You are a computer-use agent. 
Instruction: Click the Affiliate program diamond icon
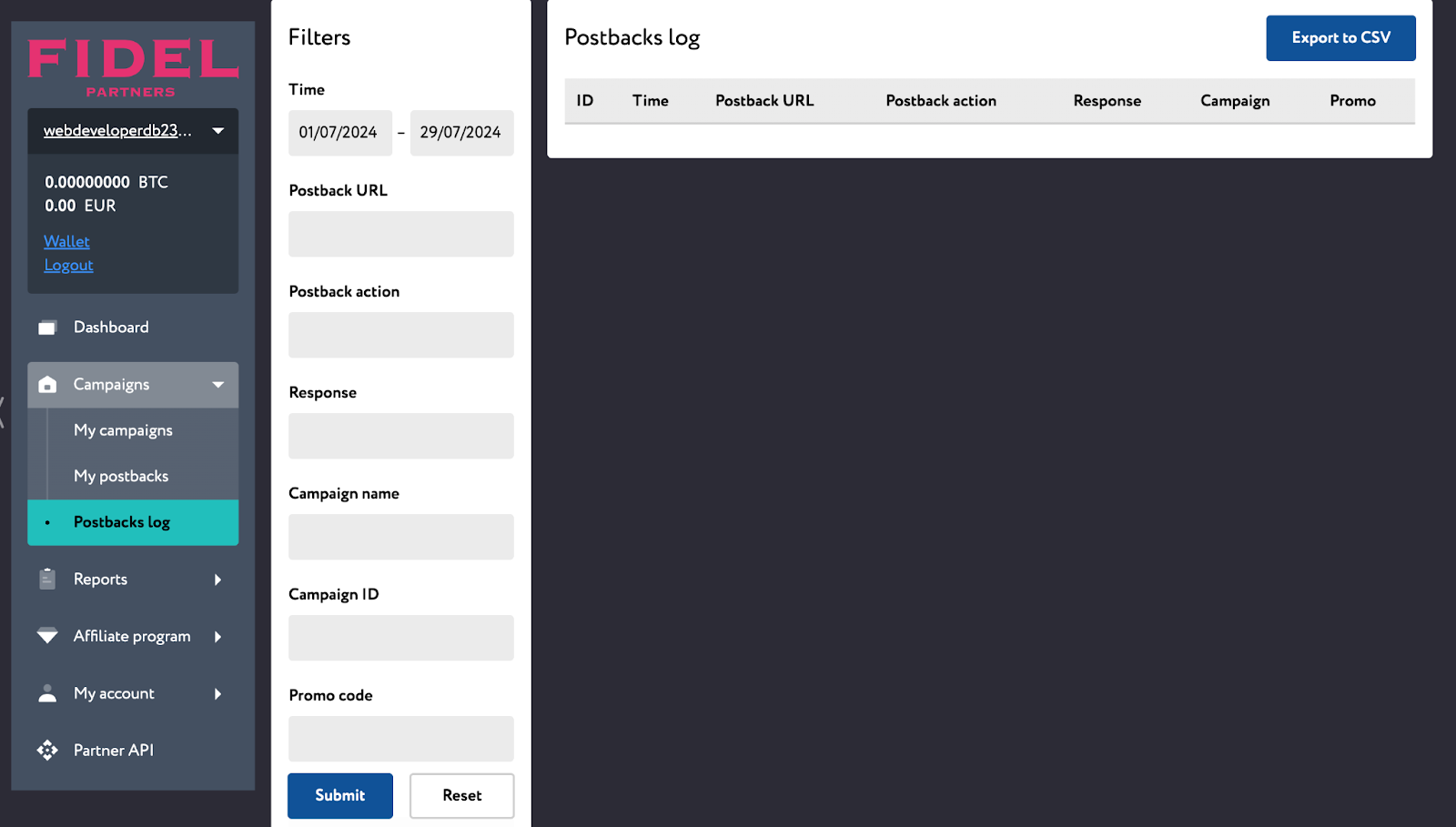click(x=47, y=636)
